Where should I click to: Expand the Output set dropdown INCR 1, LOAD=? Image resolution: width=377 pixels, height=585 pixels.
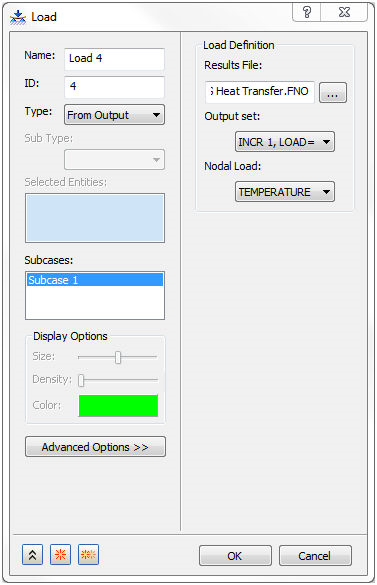(x=285, y=142)
